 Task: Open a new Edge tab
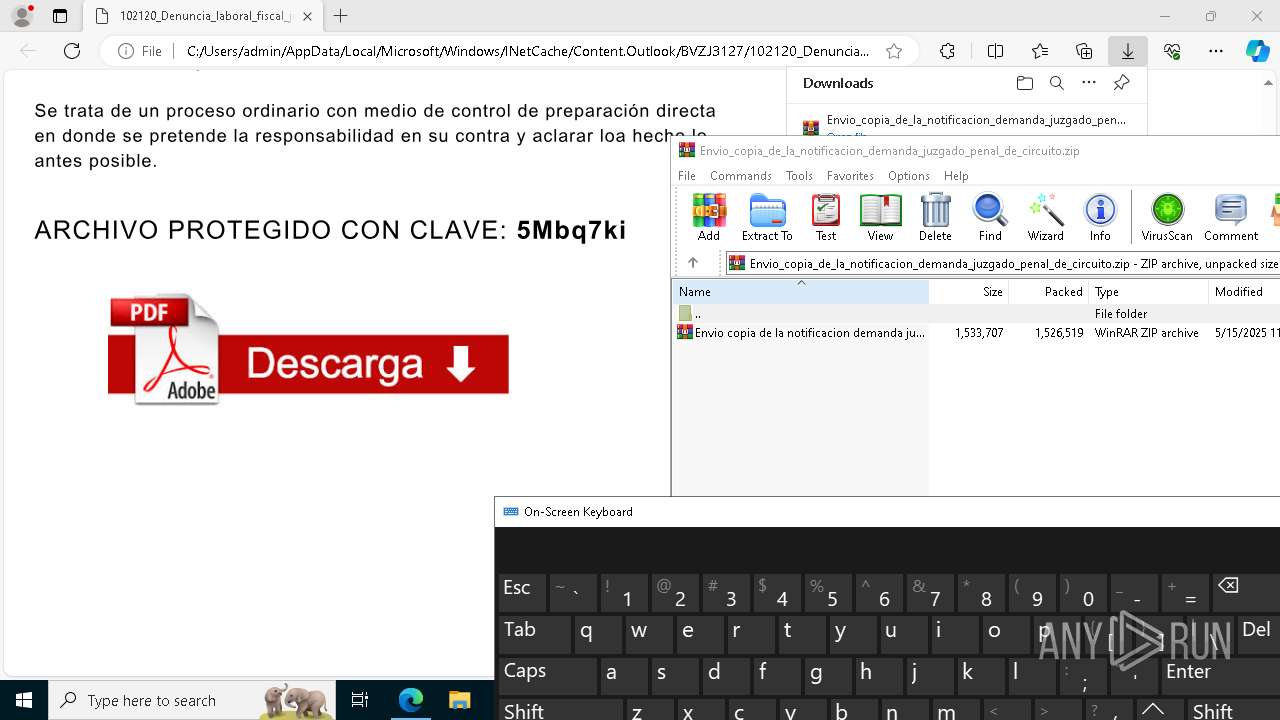click(x=341, y=16)
